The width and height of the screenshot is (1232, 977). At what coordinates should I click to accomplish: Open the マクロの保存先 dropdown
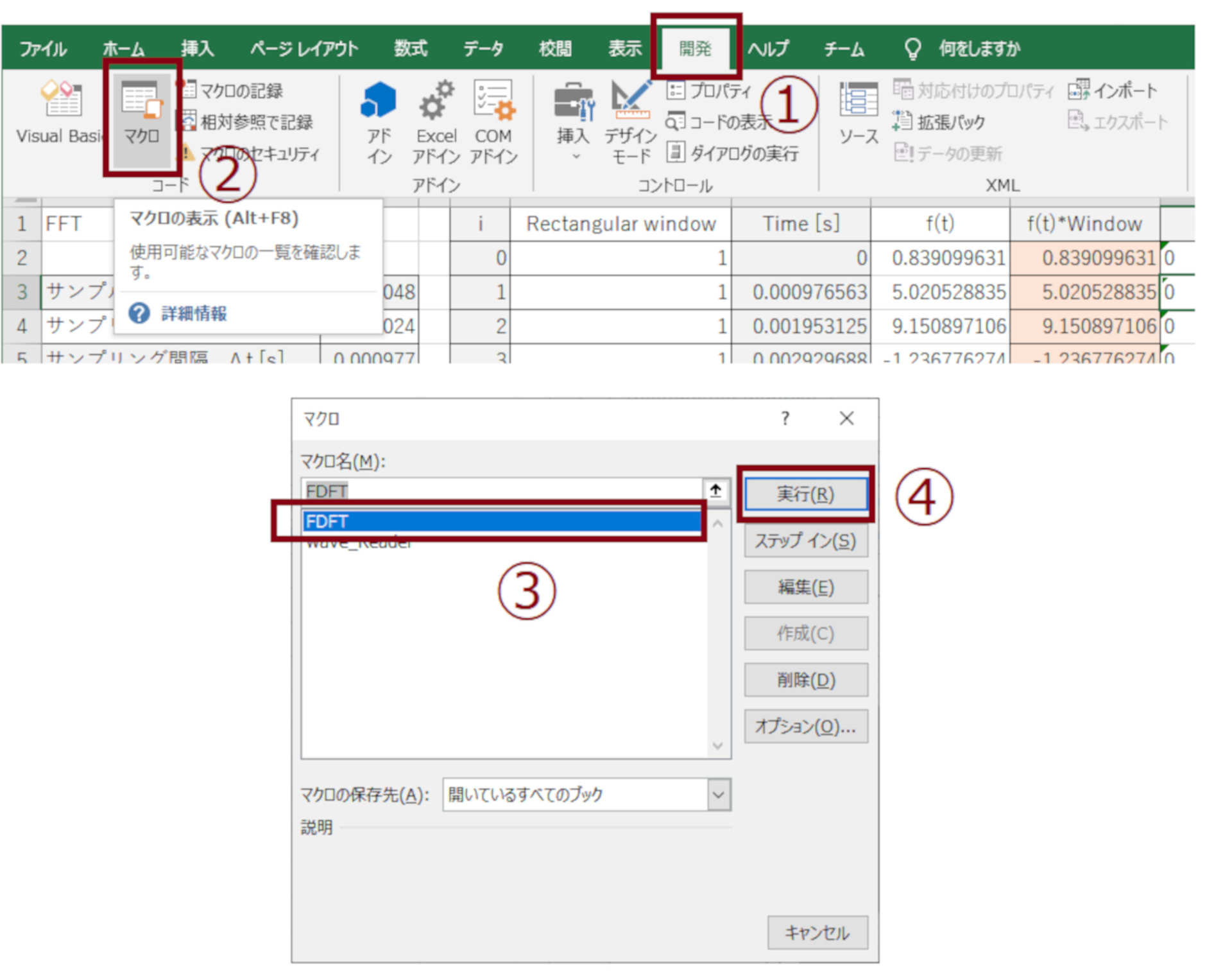(718, 794)
